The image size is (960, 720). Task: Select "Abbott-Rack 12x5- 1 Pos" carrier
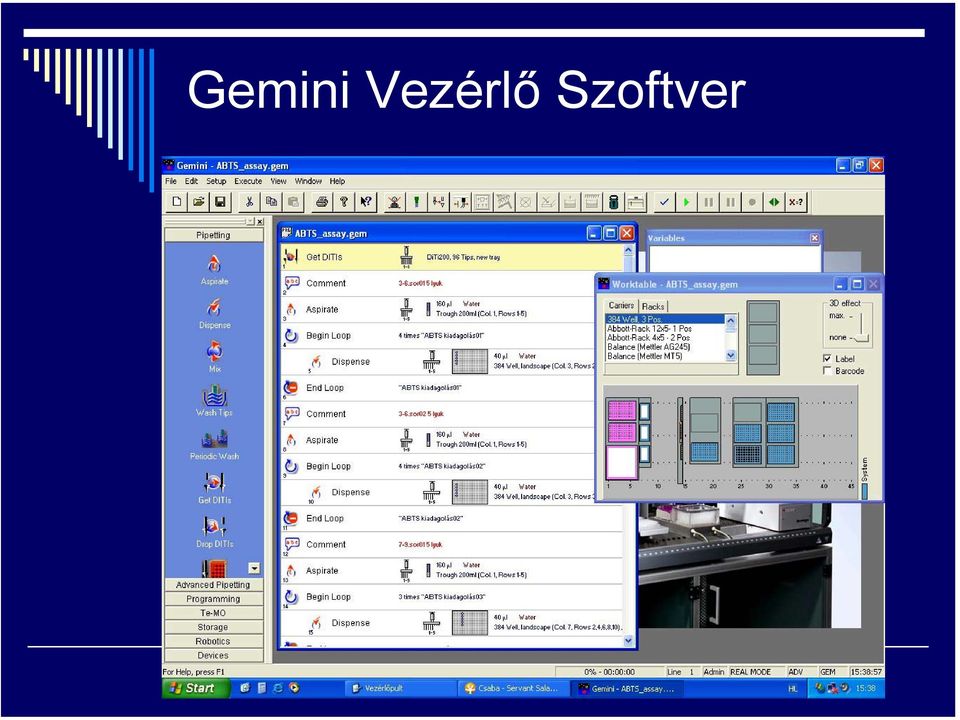[x=665, y=329]
